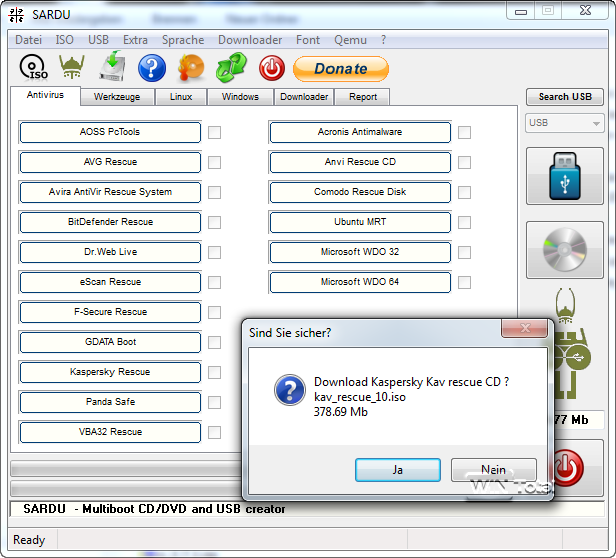Viewport: 616px width, 558px height.
Task: Expand the USB drive dropdown
Action: tap(565, 123)
